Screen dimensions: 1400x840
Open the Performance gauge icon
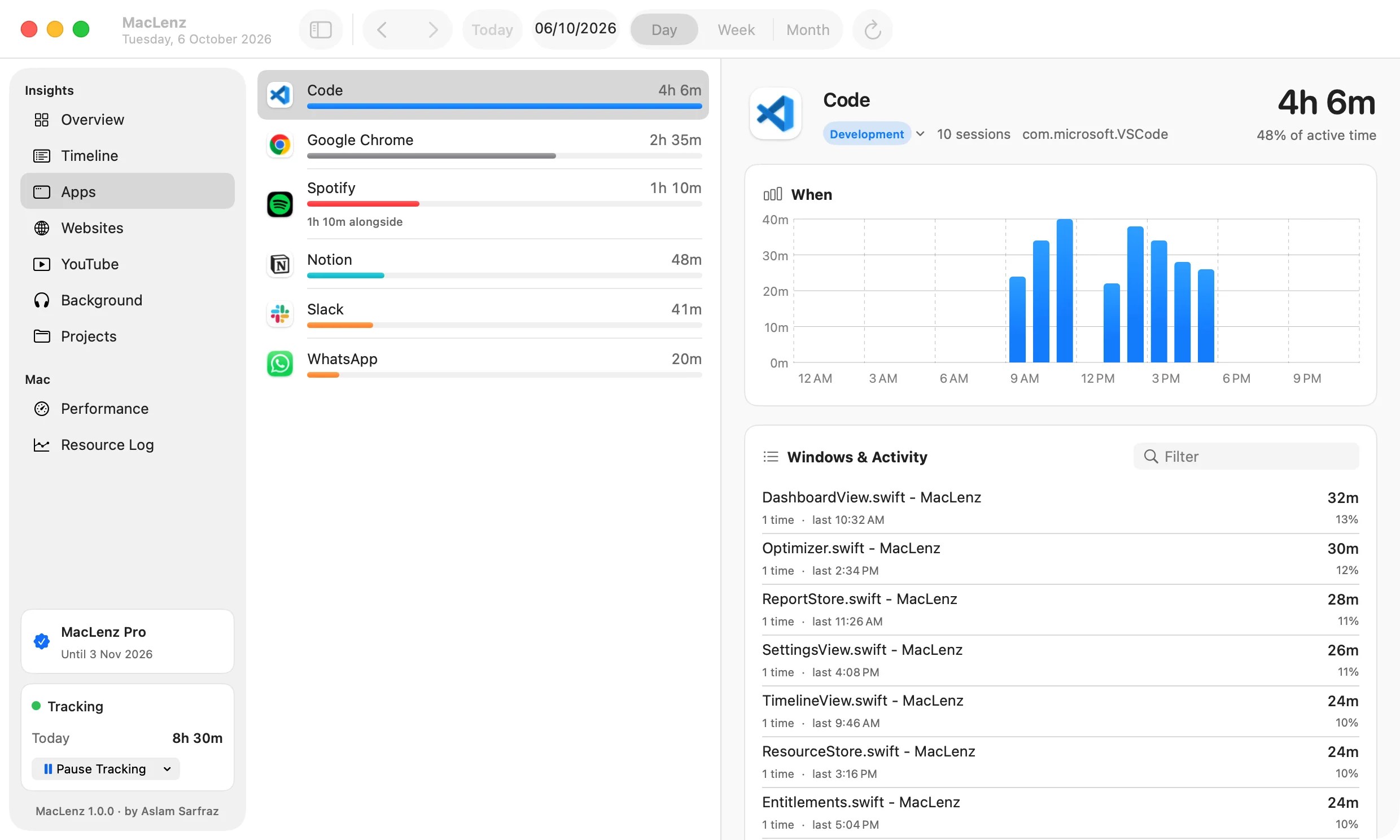pyautogui.click(x=42, y=409)
